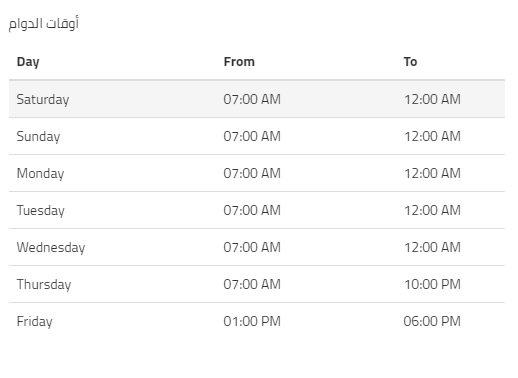Click the Day column header
Viewport: 518px width, 378px height.
[28, 62]
